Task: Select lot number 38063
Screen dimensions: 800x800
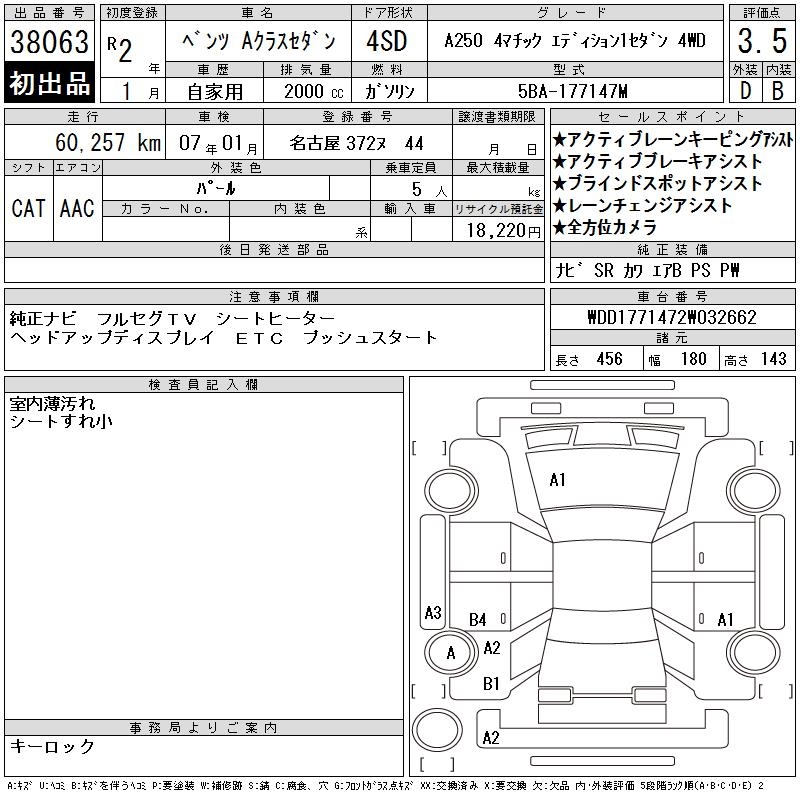Action: coord(49,42)
